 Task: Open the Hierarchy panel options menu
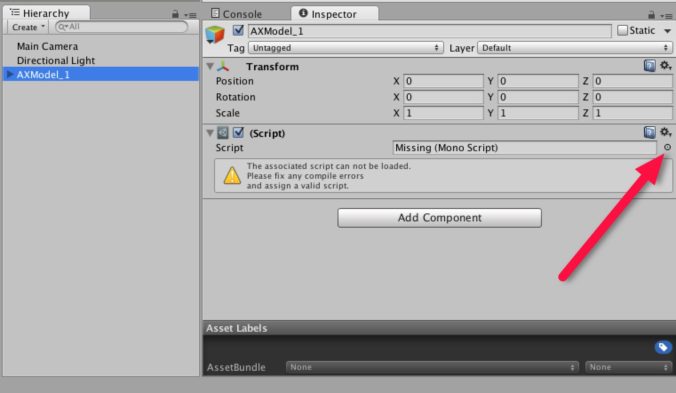tap(190, 15)
